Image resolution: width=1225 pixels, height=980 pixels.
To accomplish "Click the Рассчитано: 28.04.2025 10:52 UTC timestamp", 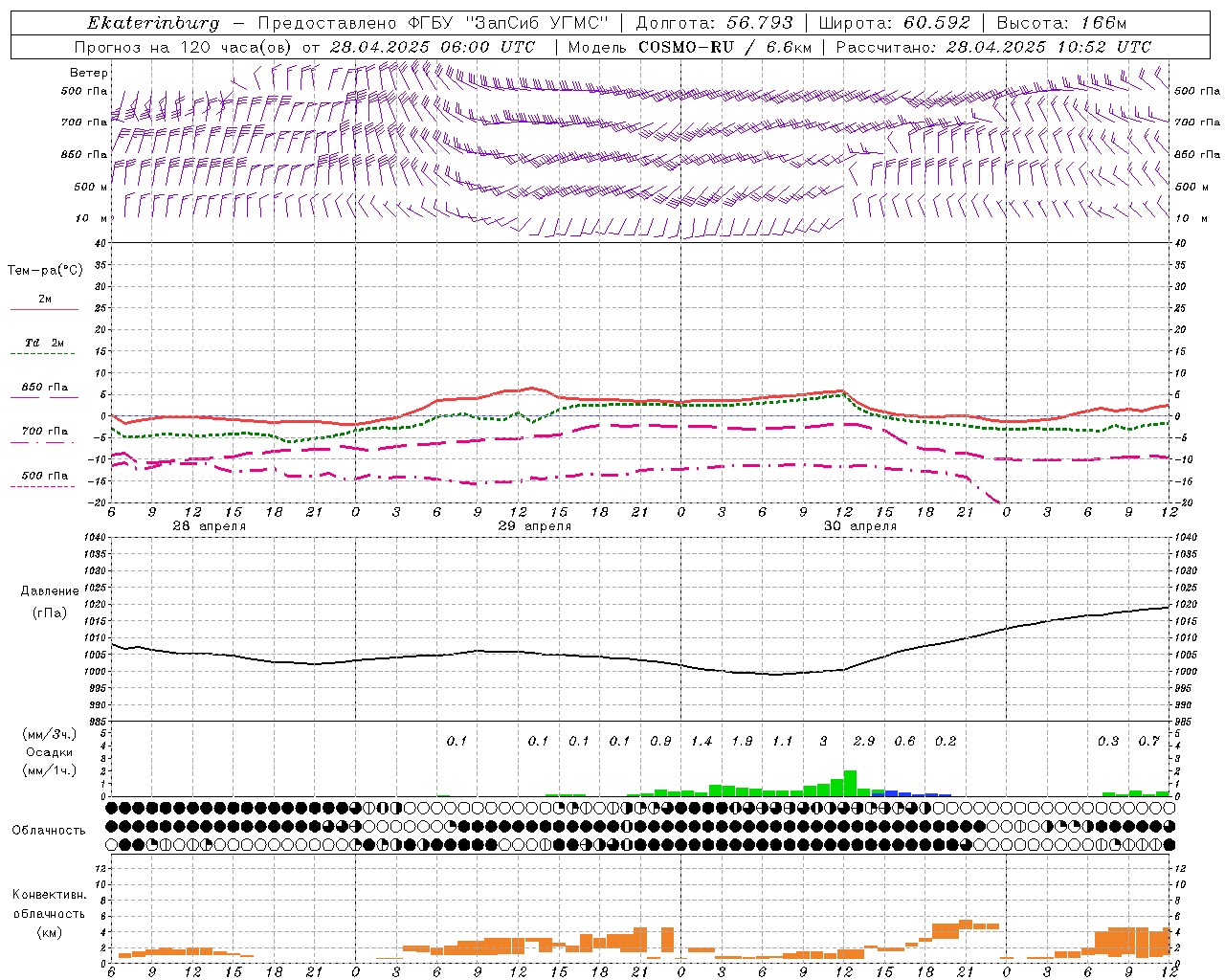I will tap(993, 47).
